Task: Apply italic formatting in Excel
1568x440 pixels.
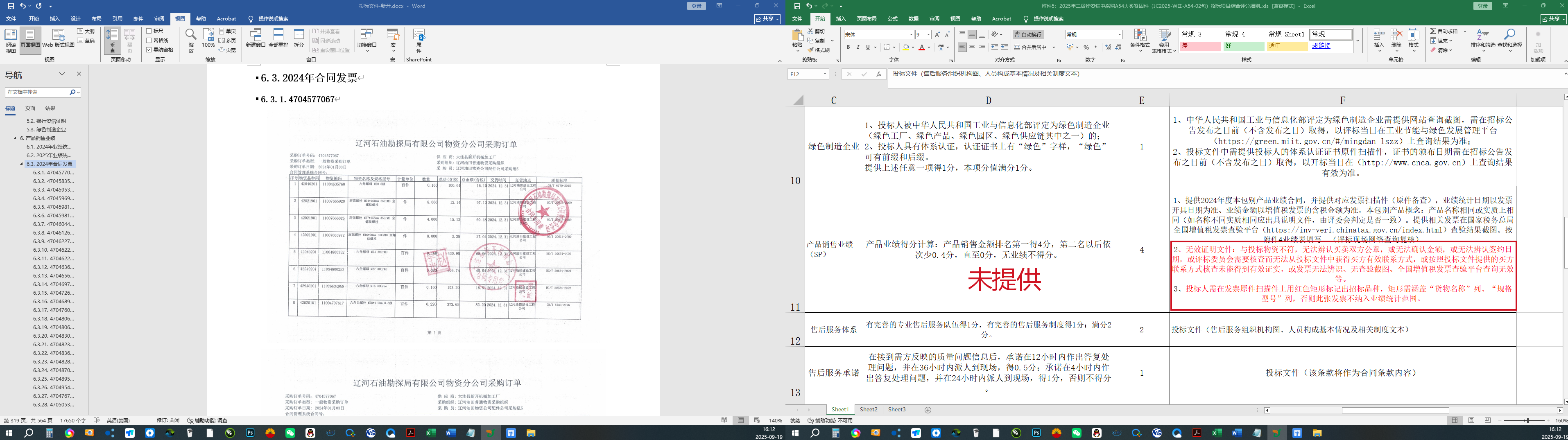Action: [858, 47]
